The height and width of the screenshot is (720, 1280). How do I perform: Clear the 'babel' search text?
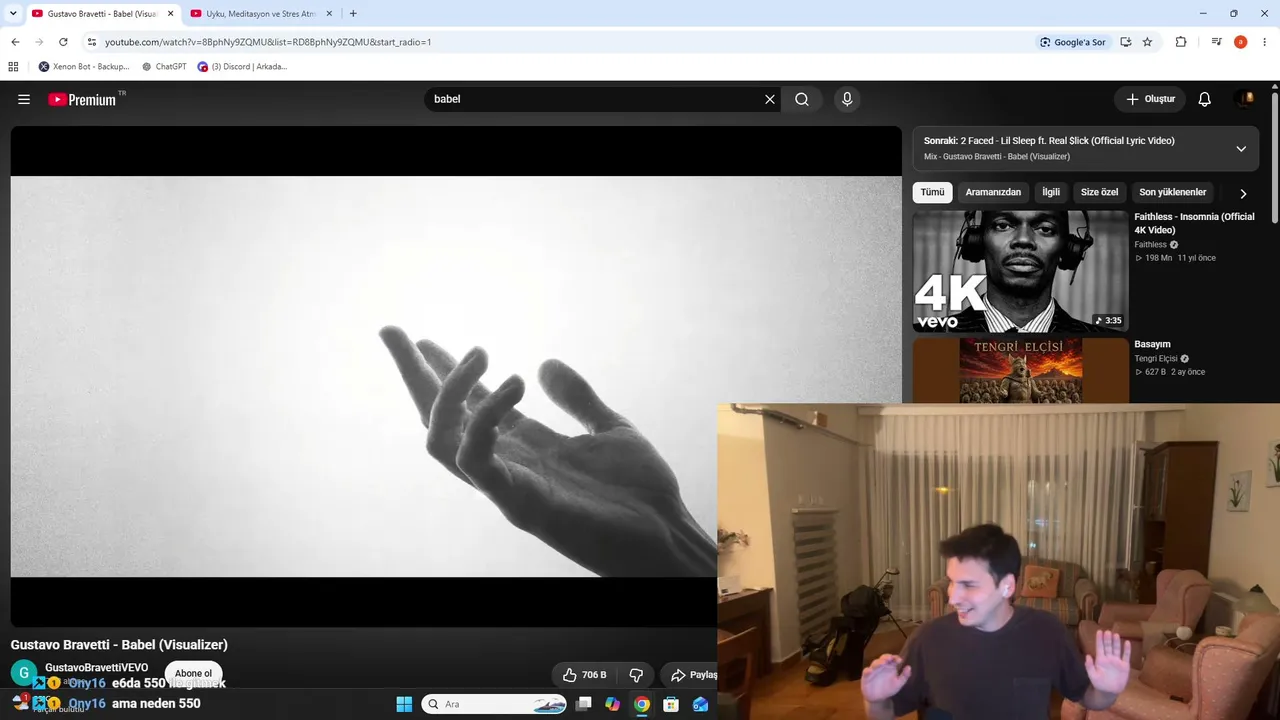point(770,99)
